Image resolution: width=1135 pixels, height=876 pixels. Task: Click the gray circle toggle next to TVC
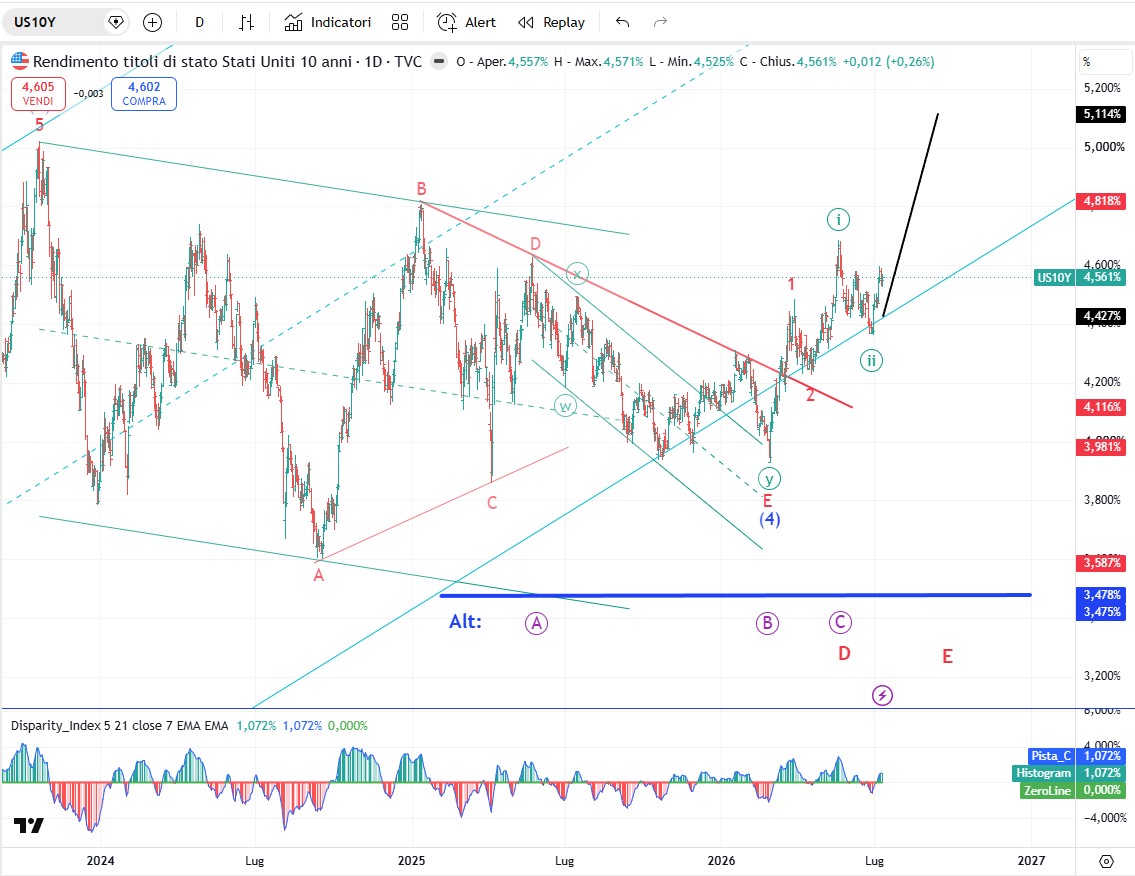pos(439,62)
